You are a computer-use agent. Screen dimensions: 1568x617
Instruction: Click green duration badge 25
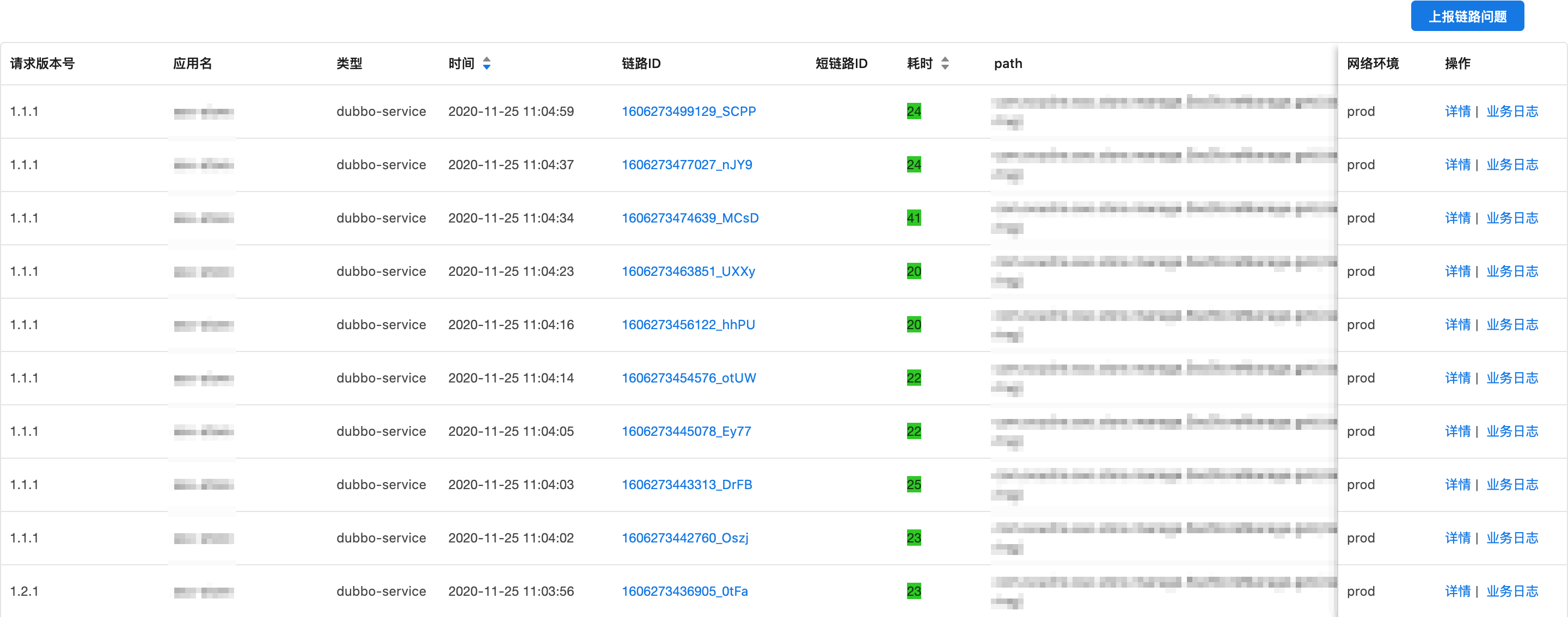[x=914, y=484]
